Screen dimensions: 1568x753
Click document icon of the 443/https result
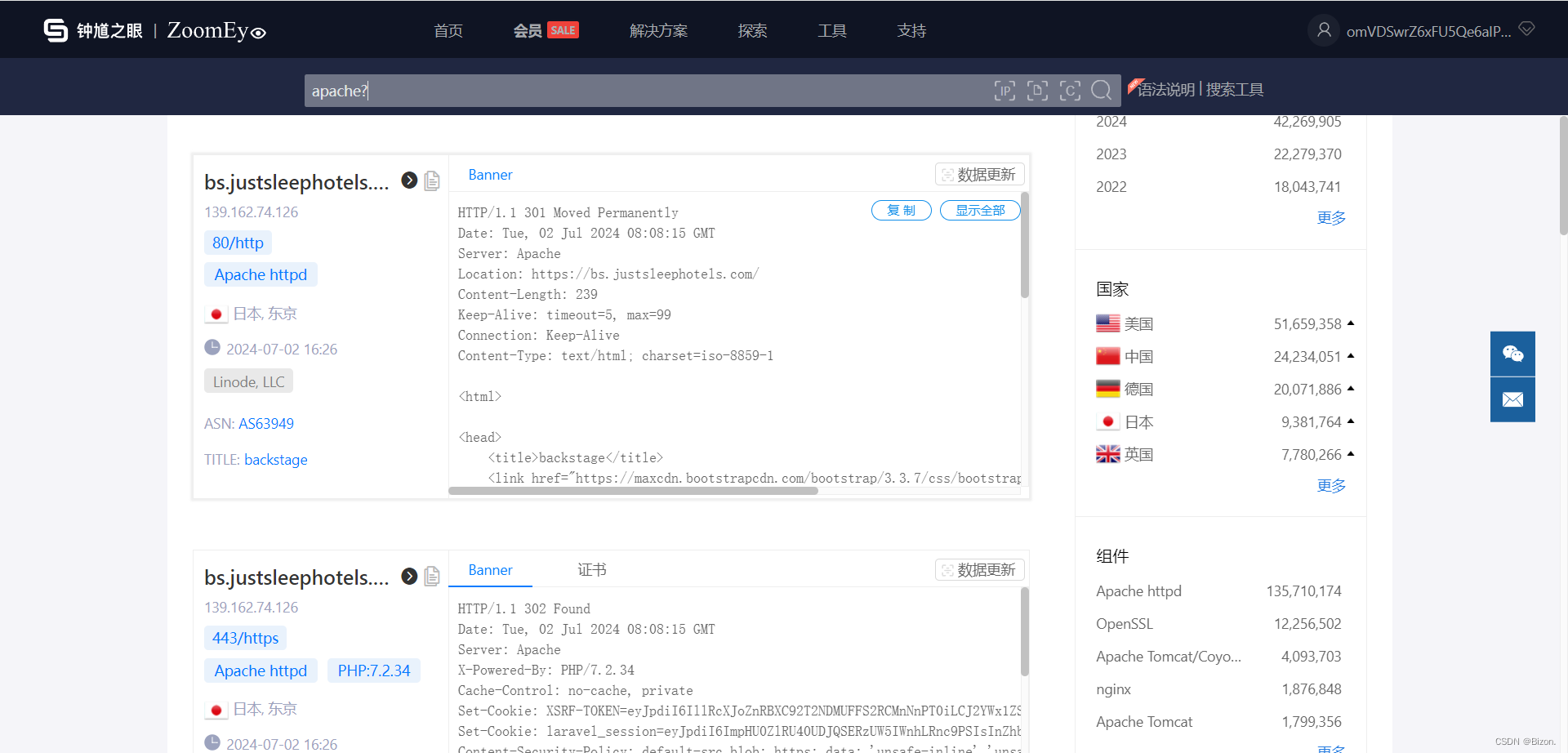coord(432,576)
